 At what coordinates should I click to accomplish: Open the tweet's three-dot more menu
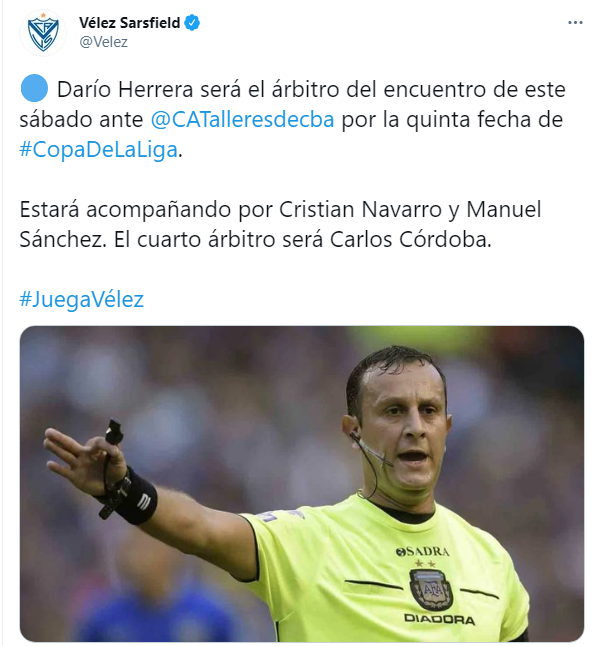click(575, 23)
